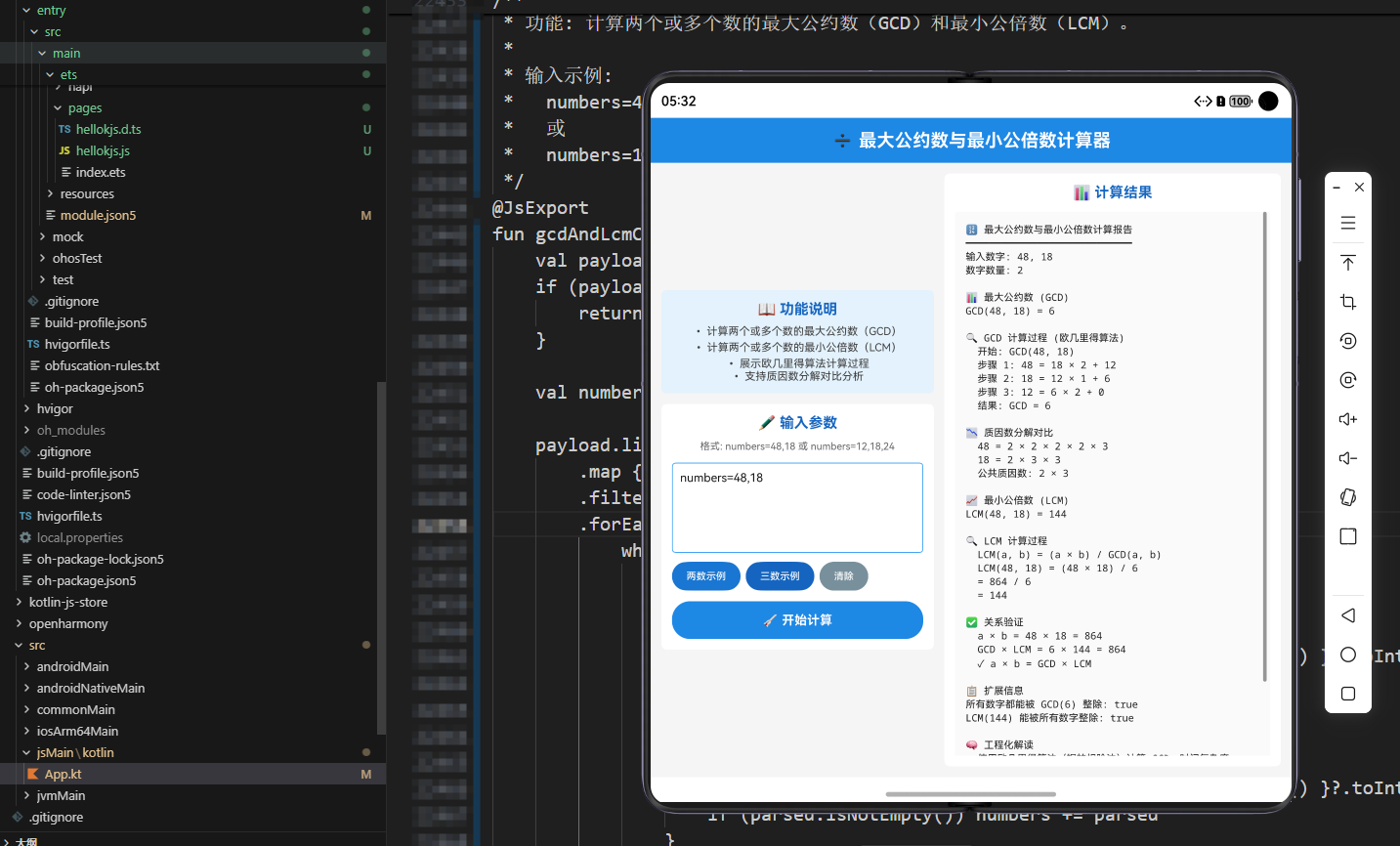Click the numbers=48,18 input field
This screenshot has width=1400, height=846.
797,507
